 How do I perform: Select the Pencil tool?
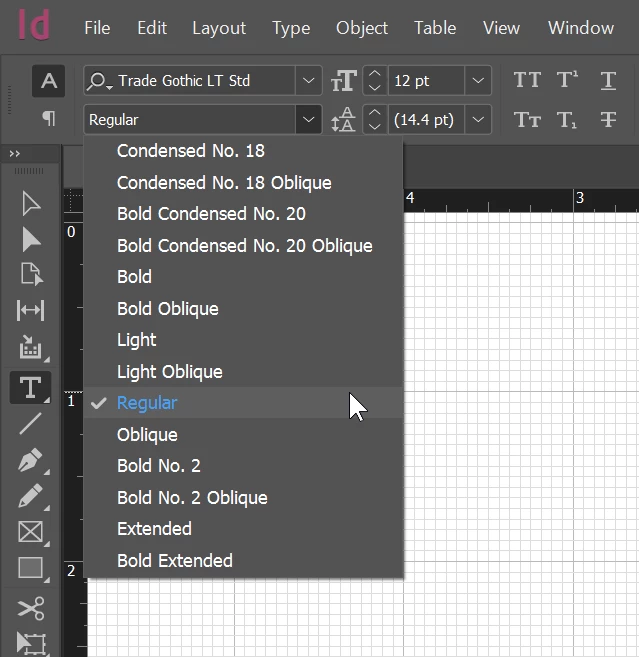30,496
